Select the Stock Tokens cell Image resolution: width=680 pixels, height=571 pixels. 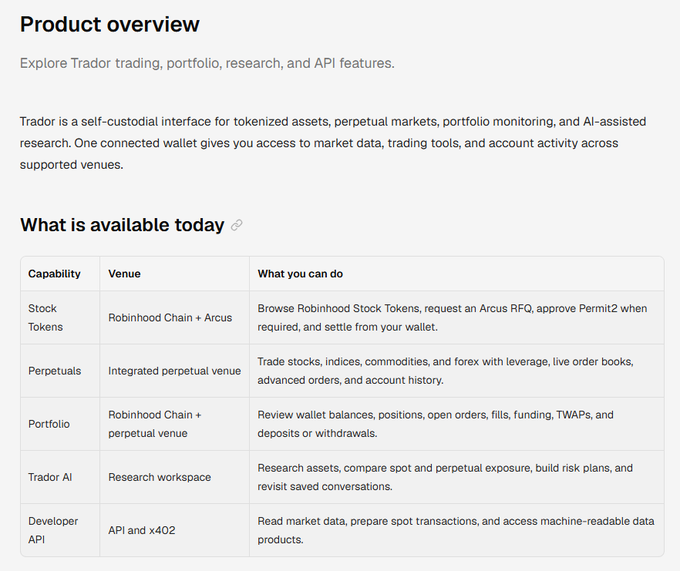click(60, 318)
